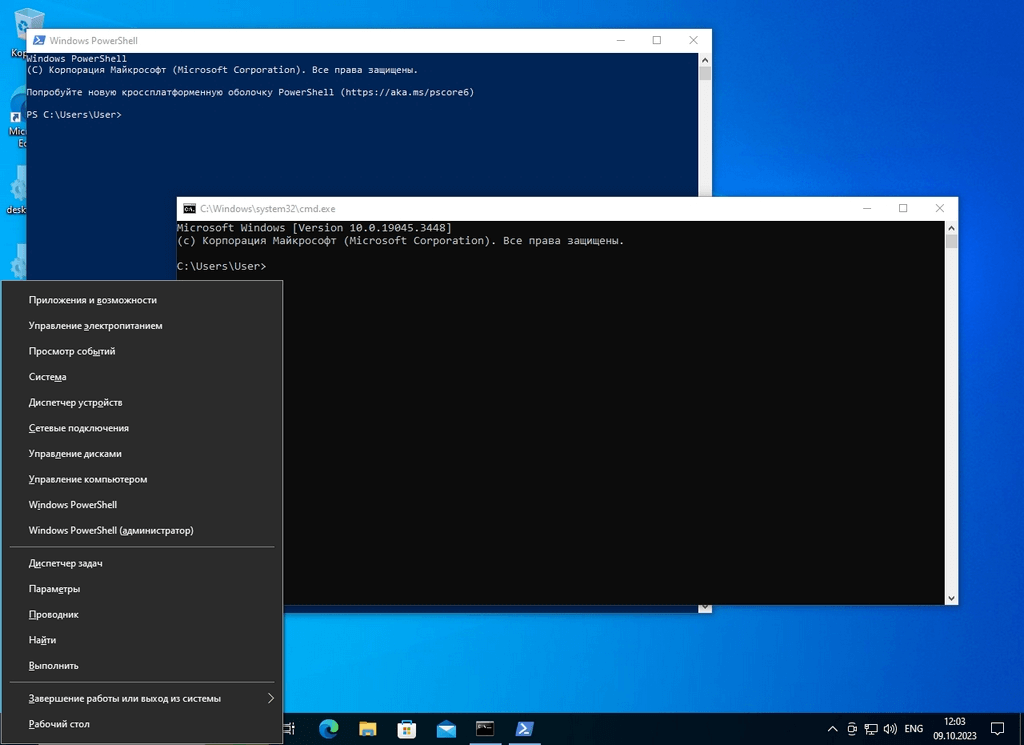Image resolution: width=1024 pixels, height=745 pixels.
Task: Click the cmd.exe scrollbar thumb
Action: point(952,241)
